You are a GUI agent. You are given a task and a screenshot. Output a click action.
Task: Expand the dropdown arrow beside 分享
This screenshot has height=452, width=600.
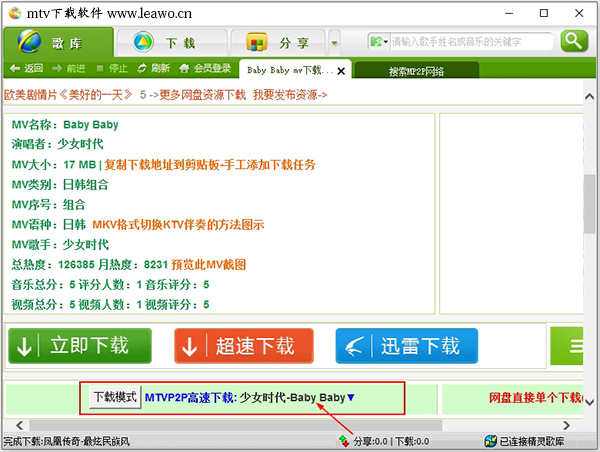pyautogui.click(x=334, y=42)
